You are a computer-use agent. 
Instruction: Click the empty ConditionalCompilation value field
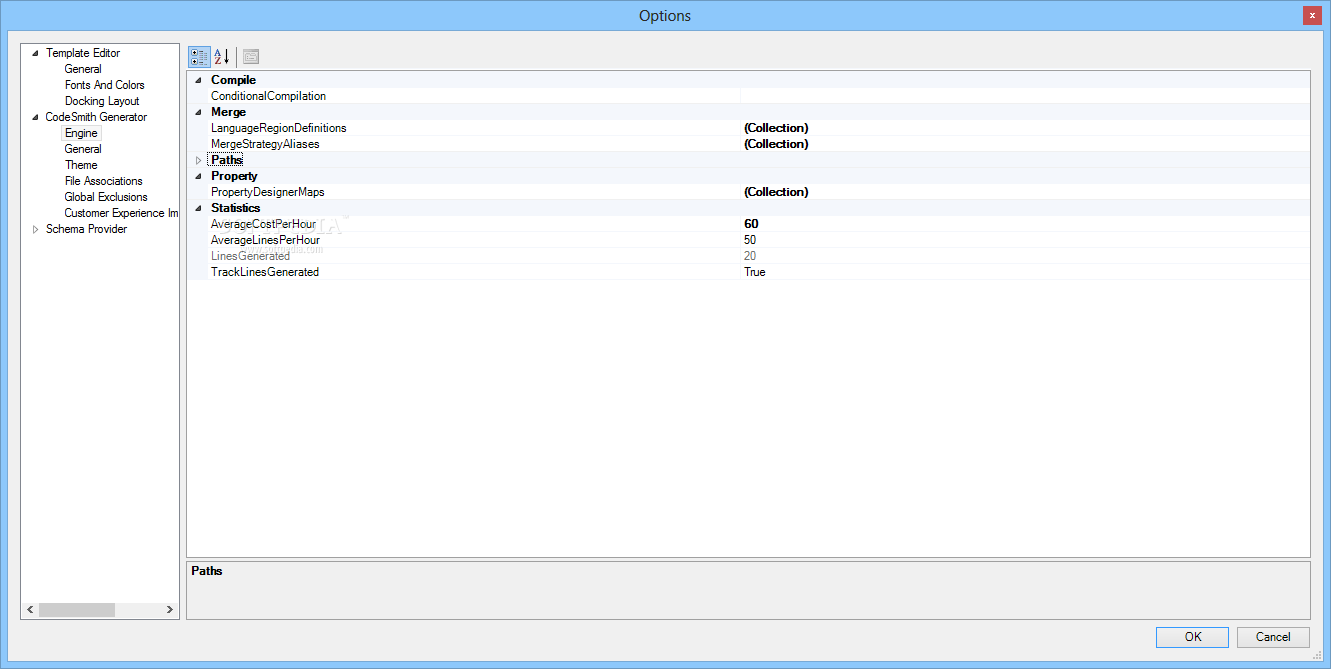pyautogui.click(x=1025, y=96)
